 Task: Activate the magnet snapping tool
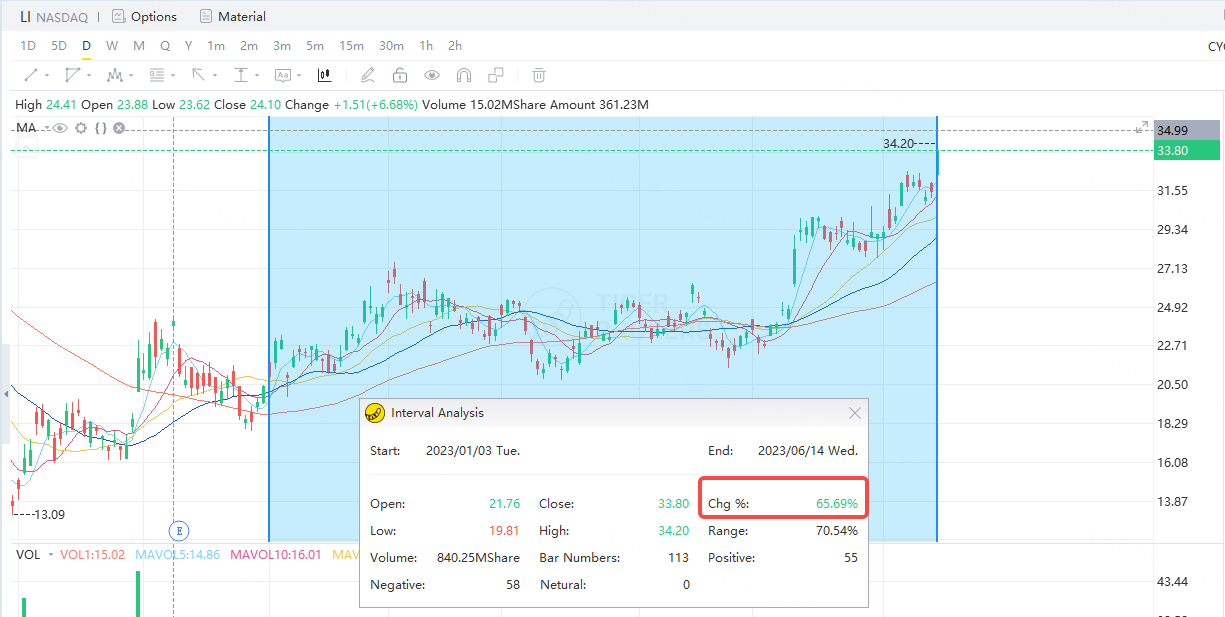tap(462, 75)
